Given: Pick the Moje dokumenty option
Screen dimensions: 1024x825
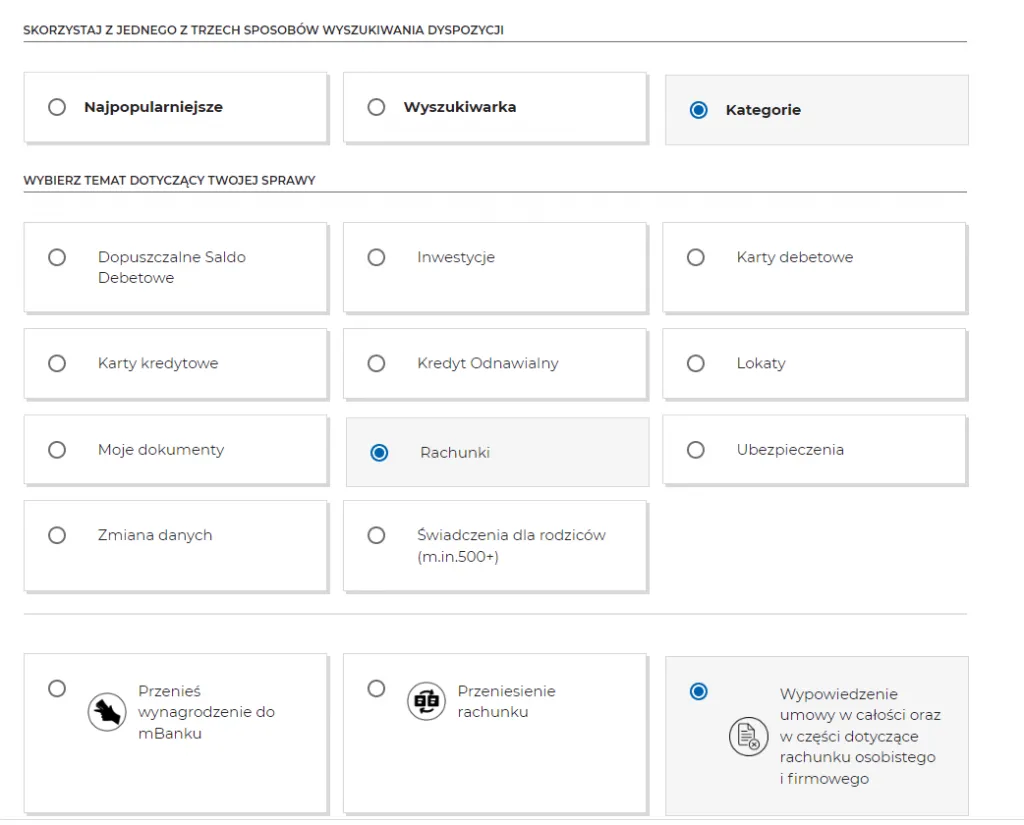Looking at the screenshot, I should click(x=57, y=450).
